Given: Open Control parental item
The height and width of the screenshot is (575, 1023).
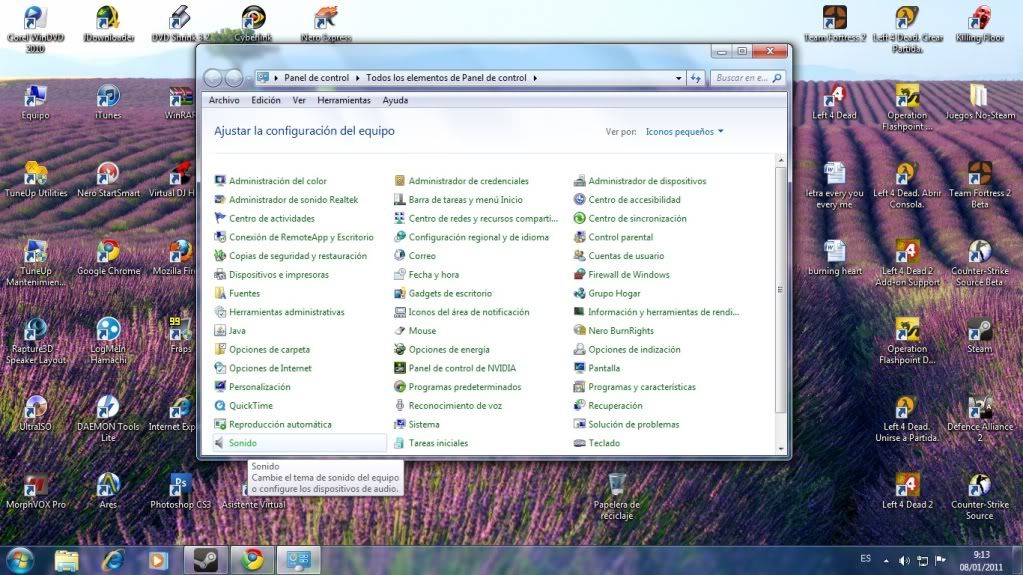Looking at the screenshot, I should (x=620, y=237).
